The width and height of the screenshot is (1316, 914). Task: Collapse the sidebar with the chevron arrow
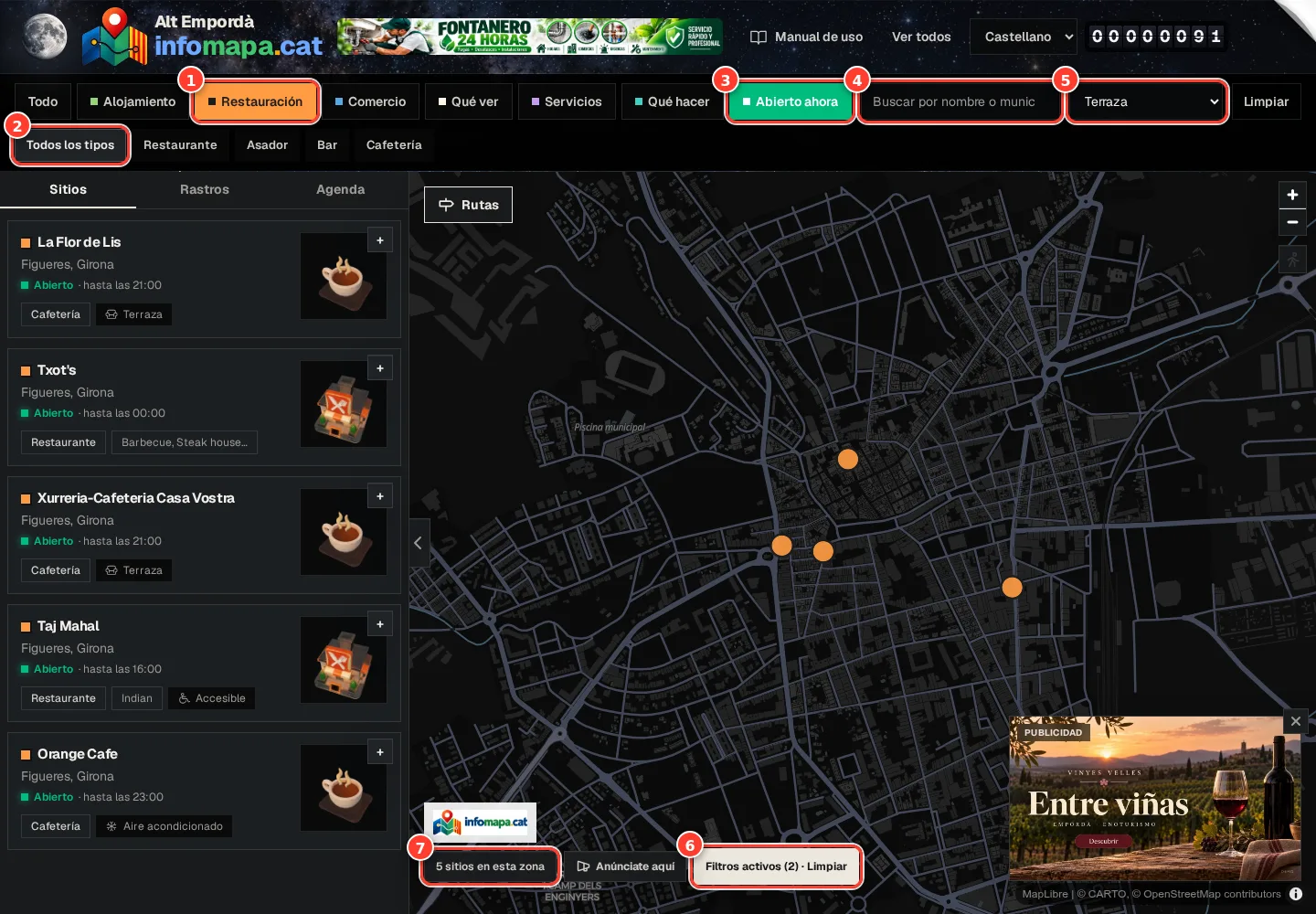point(419,543)
